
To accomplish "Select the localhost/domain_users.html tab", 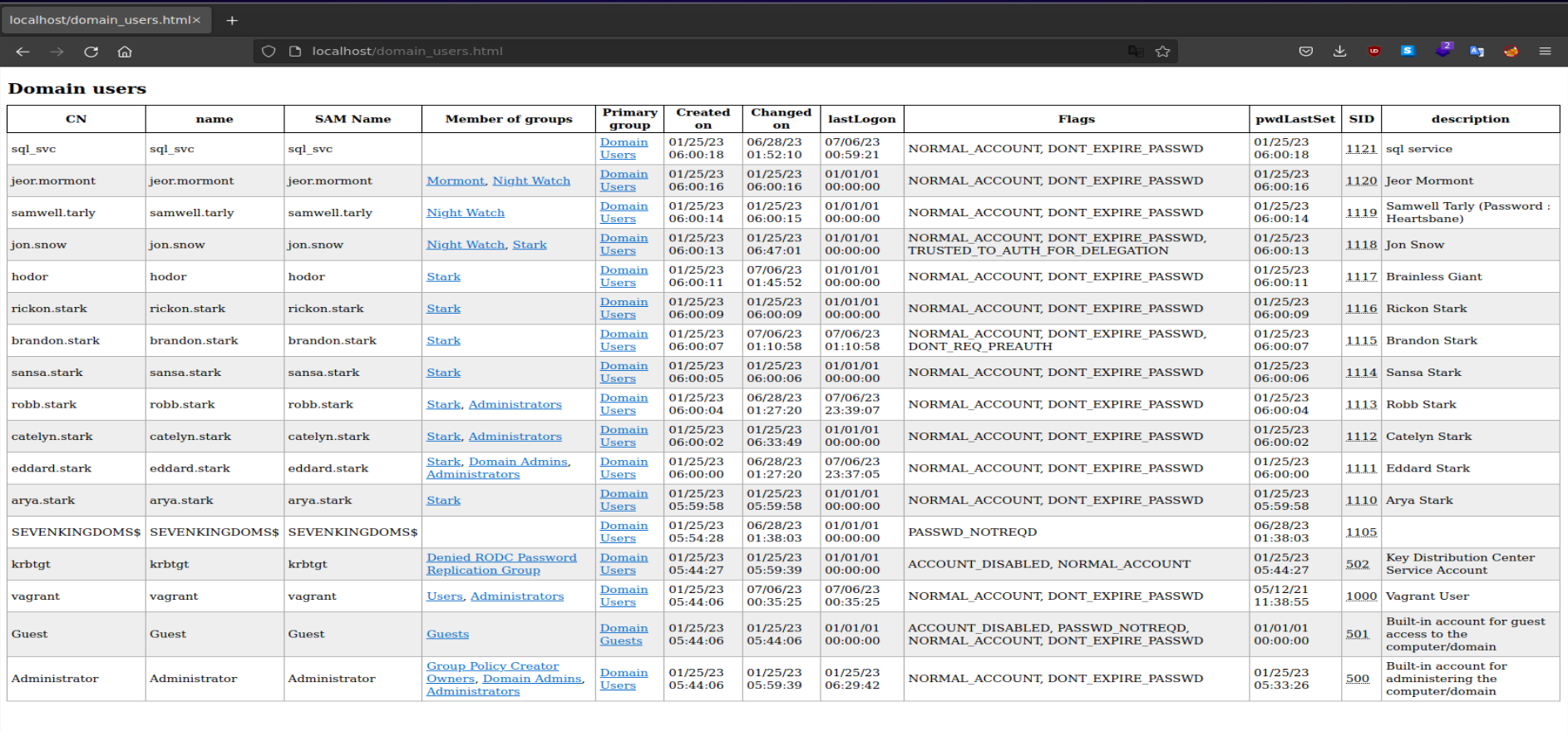I will [106, 20].
